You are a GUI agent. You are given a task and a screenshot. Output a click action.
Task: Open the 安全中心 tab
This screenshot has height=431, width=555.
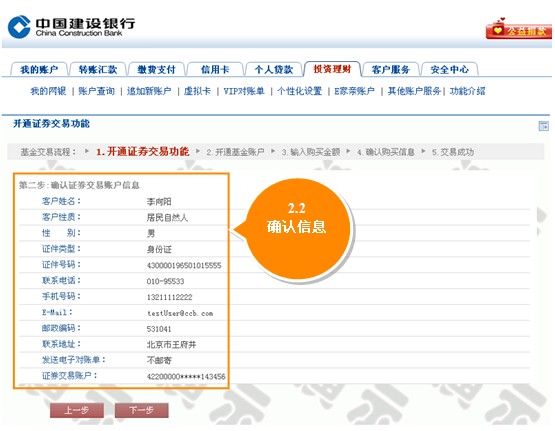click(450, 69)
